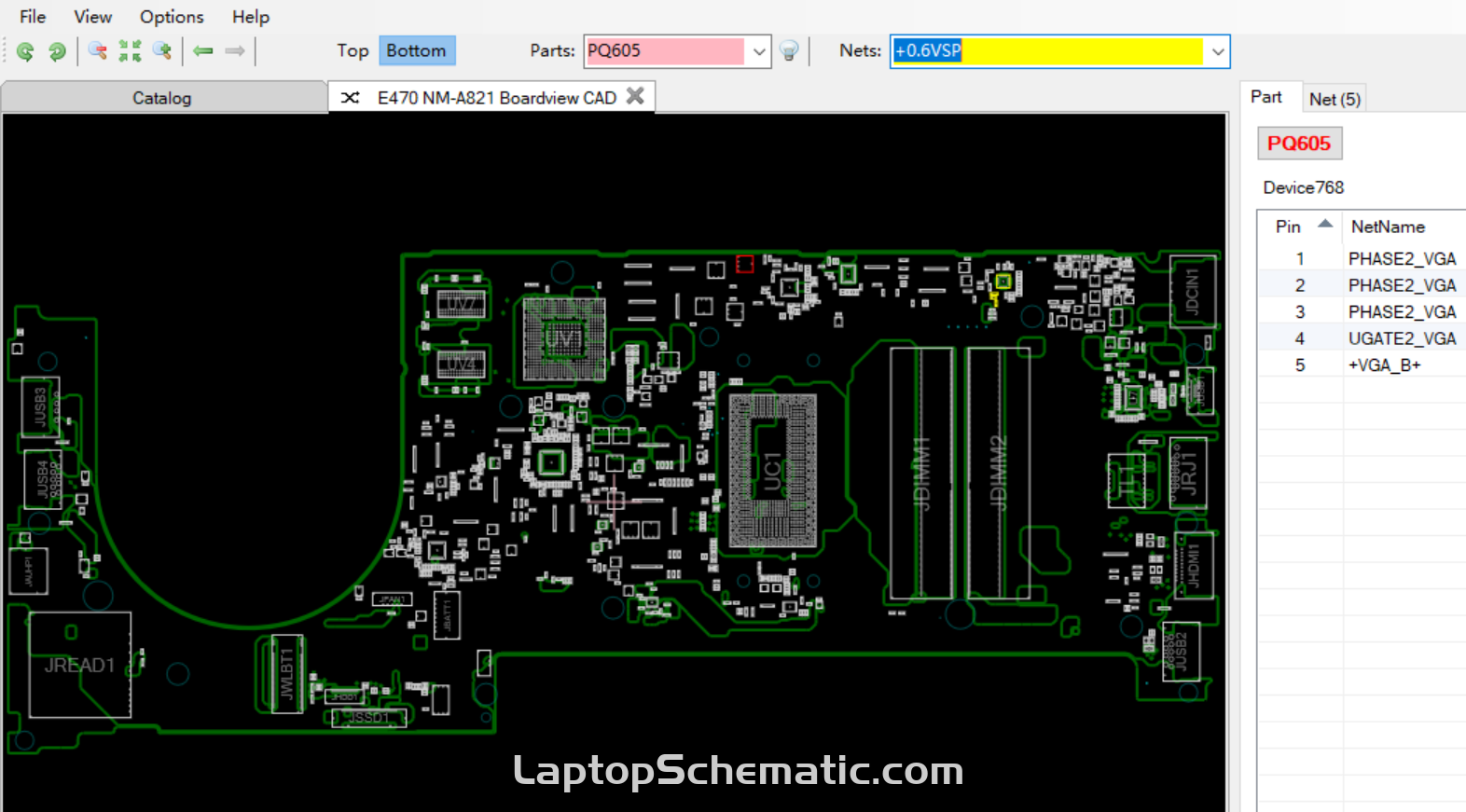
Task: Open the View menu
Action: [x=93, y=17]
